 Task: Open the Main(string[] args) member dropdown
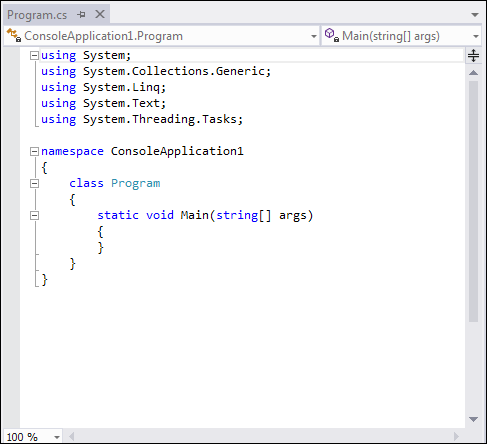tap(476, 36)
